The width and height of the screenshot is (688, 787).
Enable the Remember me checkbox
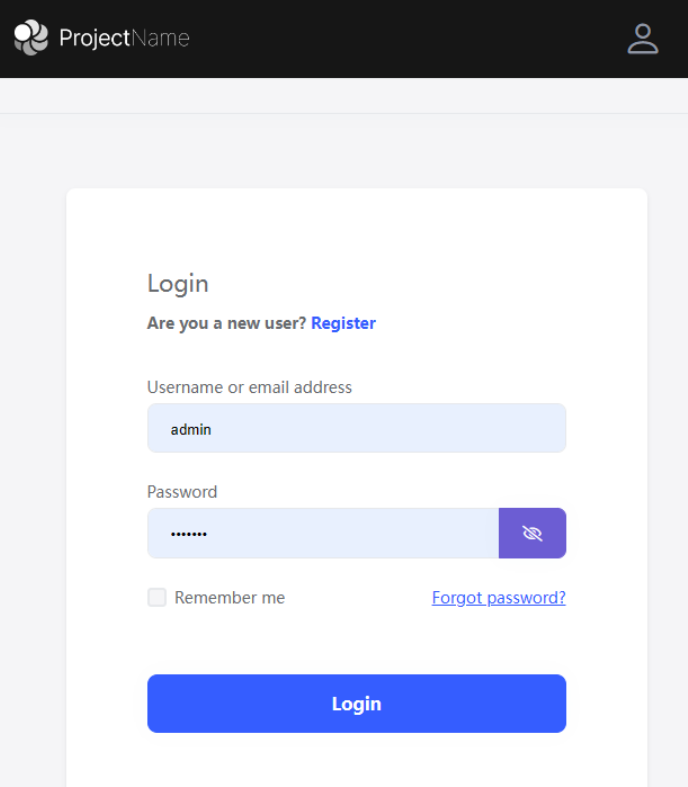157,597
